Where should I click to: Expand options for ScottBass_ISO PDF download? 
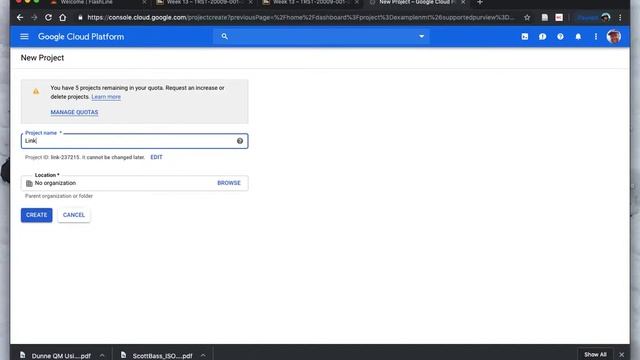(x=203, y=356)
